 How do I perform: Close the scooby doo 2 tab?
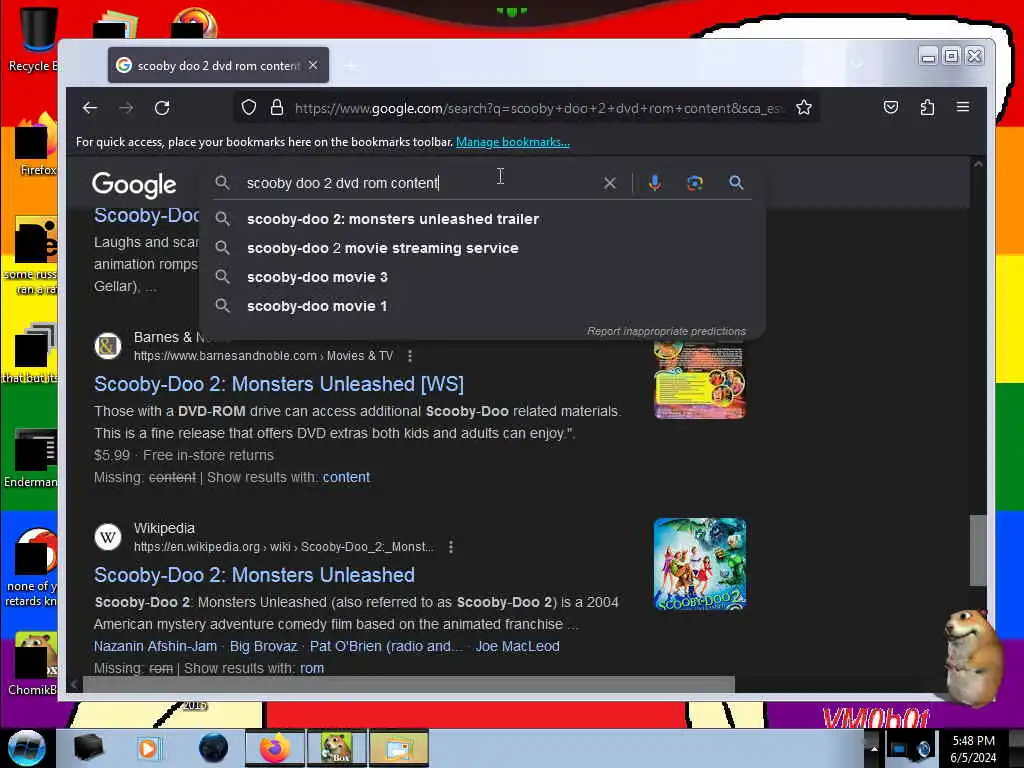pyautogui.click(x=313, y=65)
